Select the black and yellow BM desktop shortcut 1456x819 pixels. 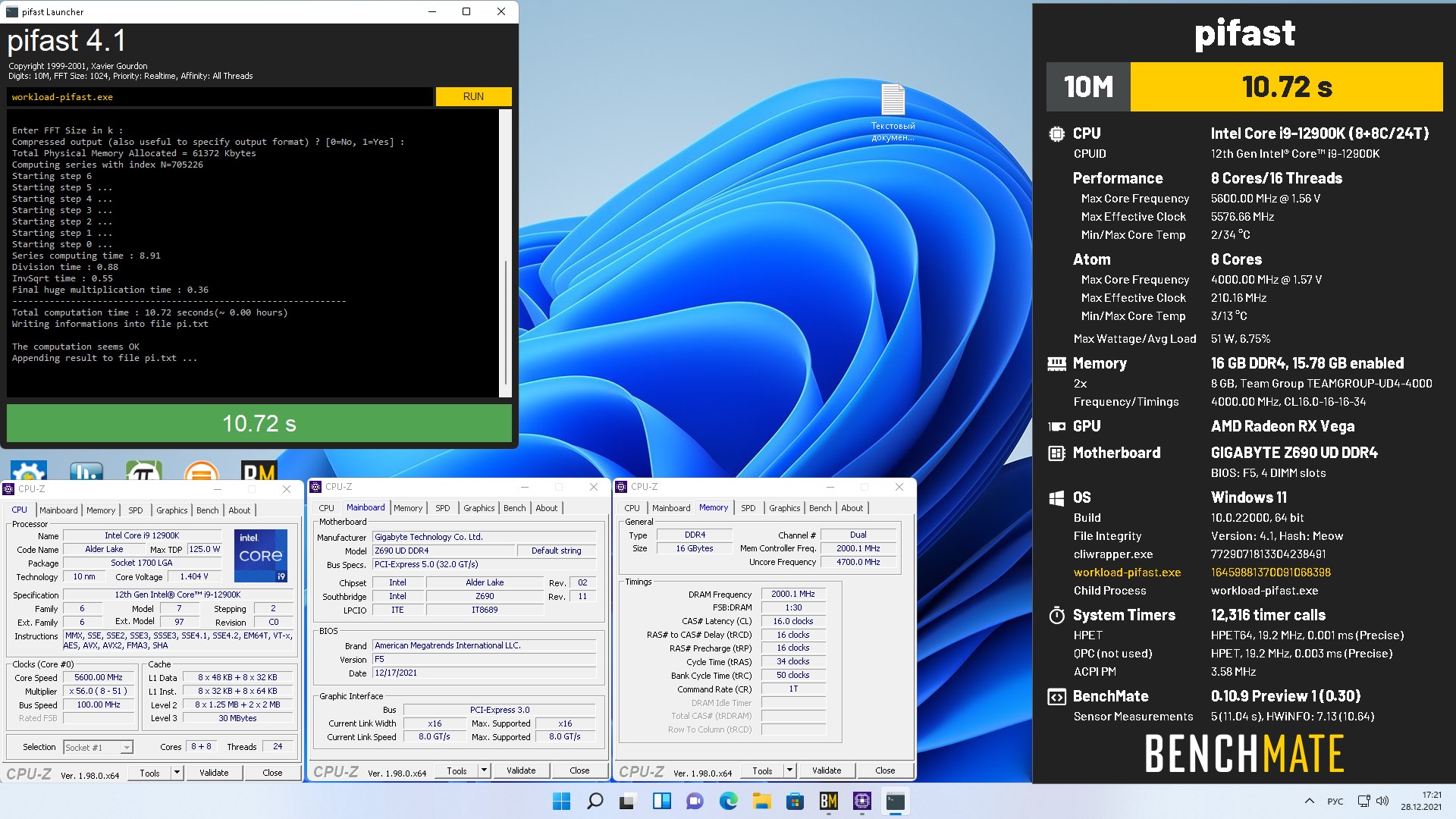(259, 471)
